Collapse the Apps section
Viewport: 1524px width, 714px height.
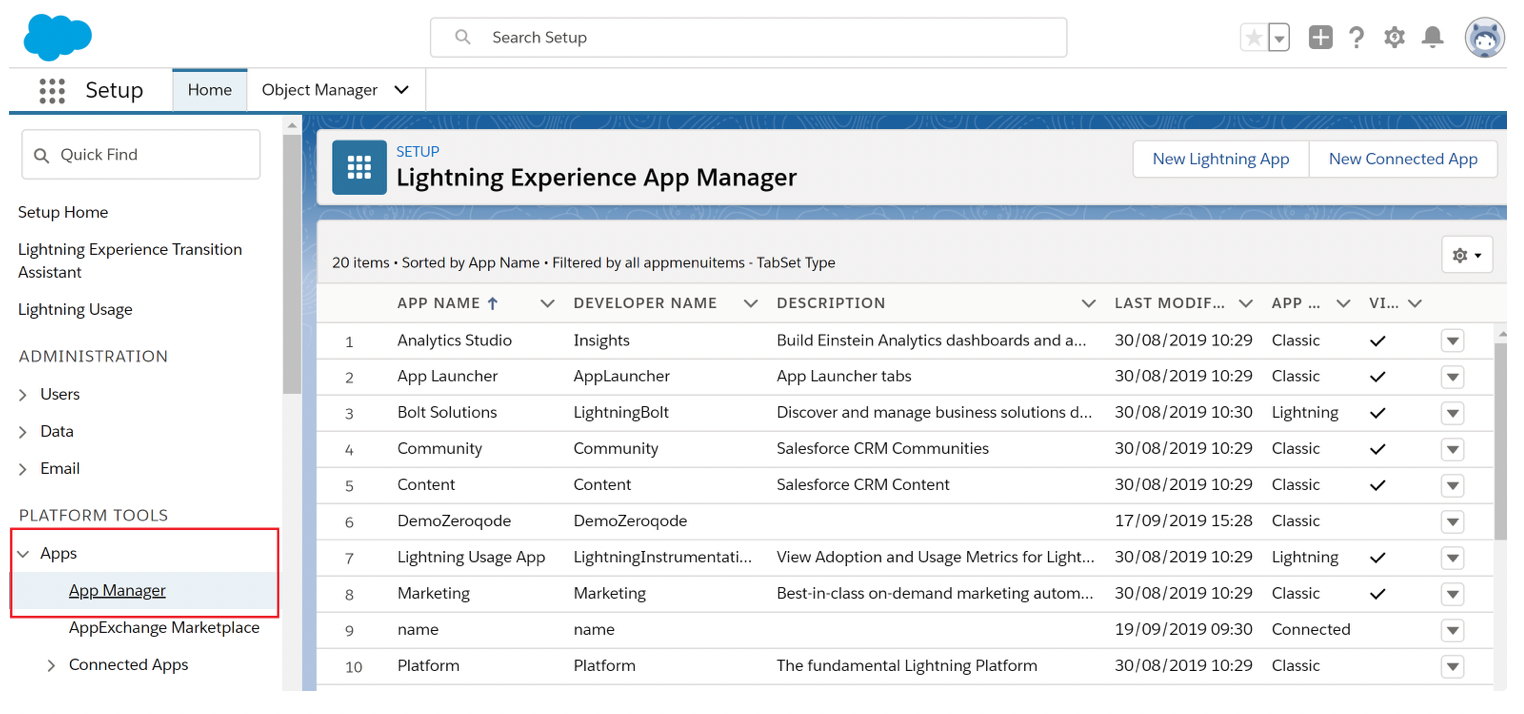pos(23,554)
